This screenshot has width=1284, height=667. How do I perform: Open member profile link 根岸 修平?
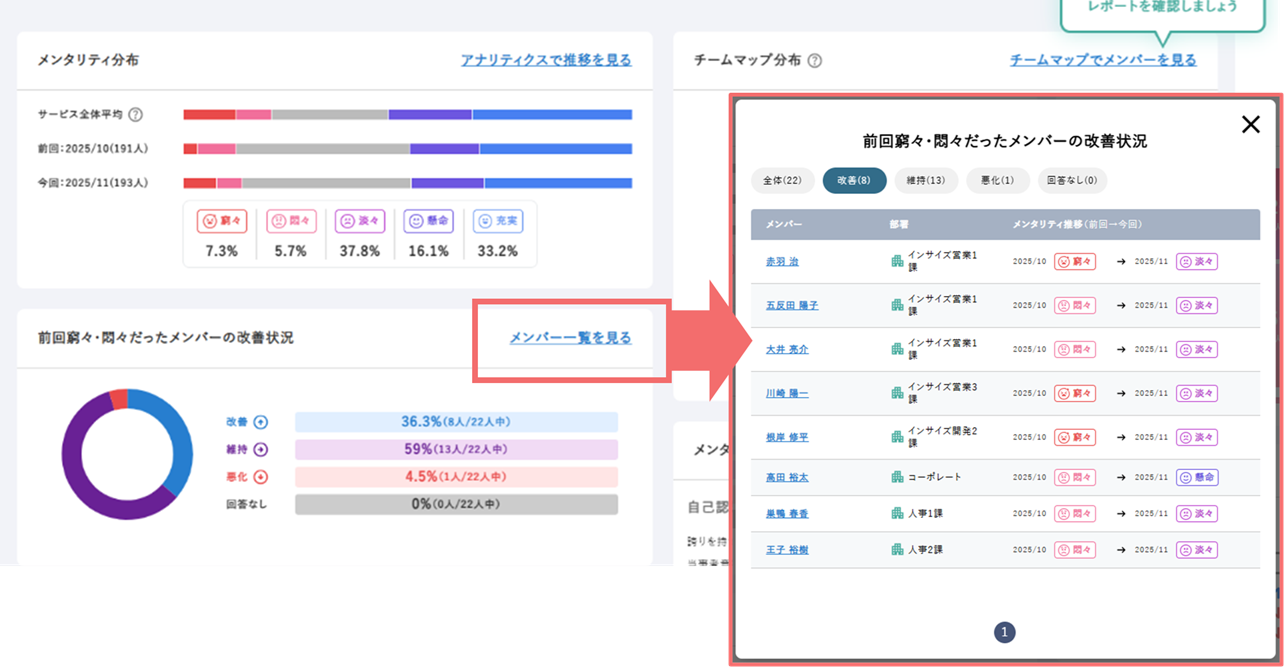tap(787, 437)
